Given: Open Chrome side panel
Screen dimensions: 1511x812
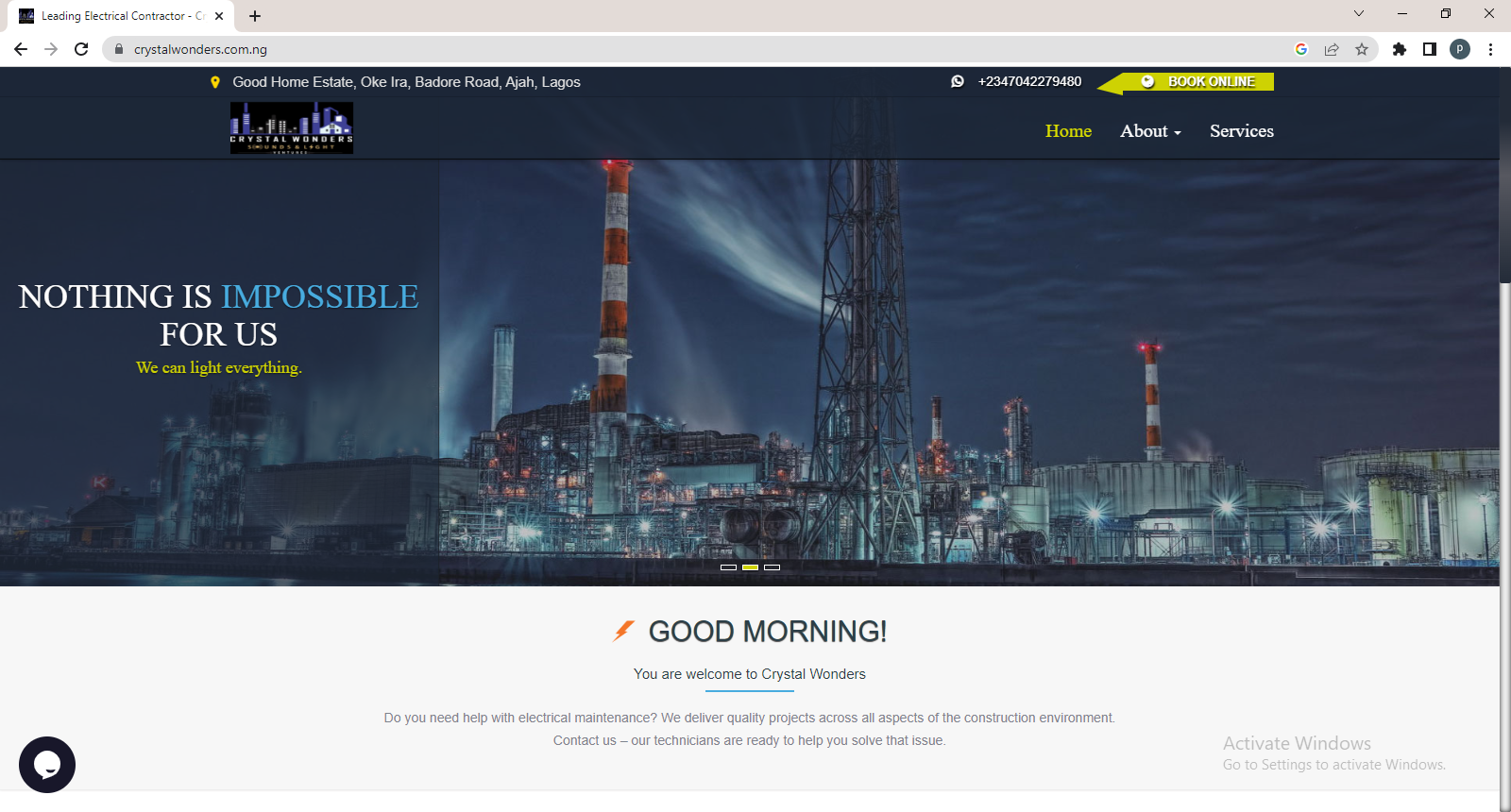Looking at the screenshot, I should [x=1430, y=49].
